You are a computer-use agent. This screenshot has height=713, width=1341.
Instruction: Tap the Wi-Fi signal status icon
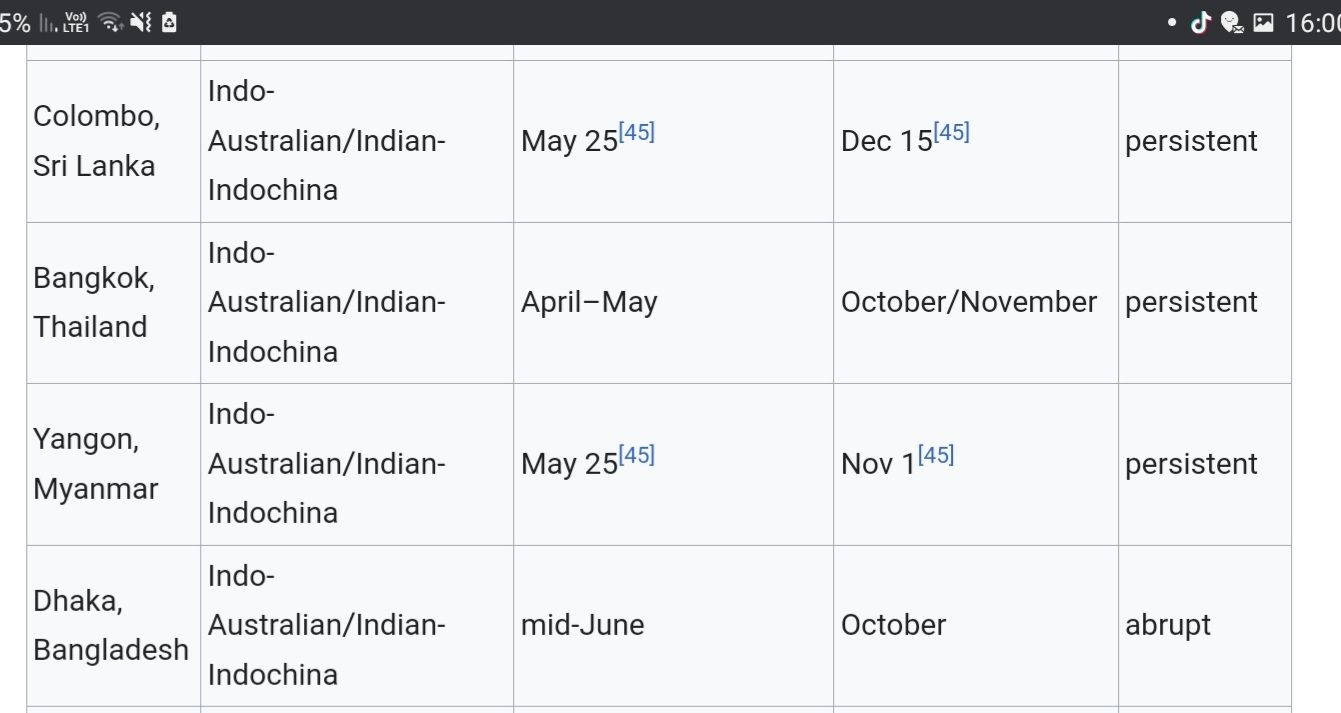(111, 22)
